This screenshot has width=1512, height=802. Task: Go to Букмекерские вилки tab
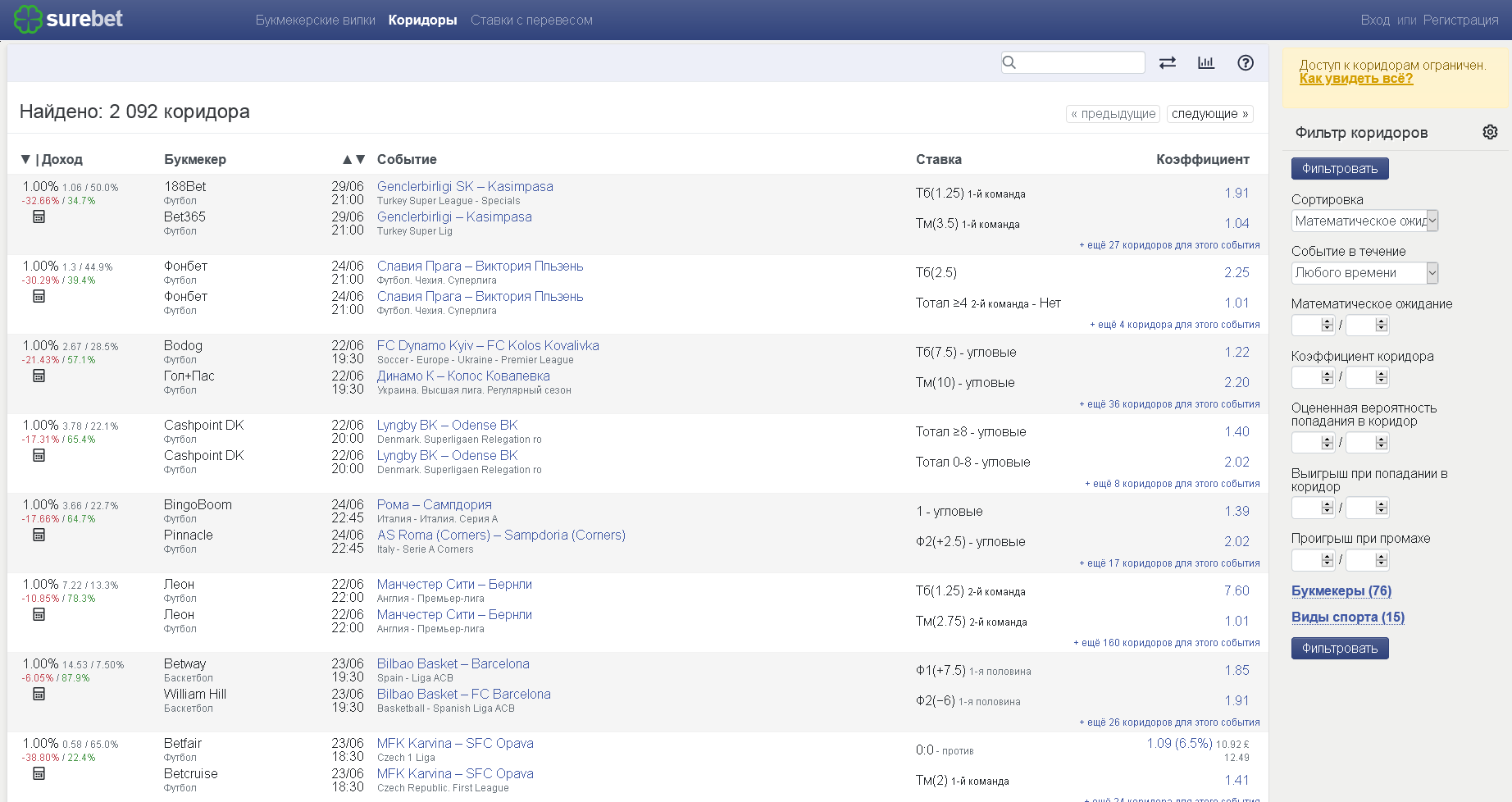316,20
